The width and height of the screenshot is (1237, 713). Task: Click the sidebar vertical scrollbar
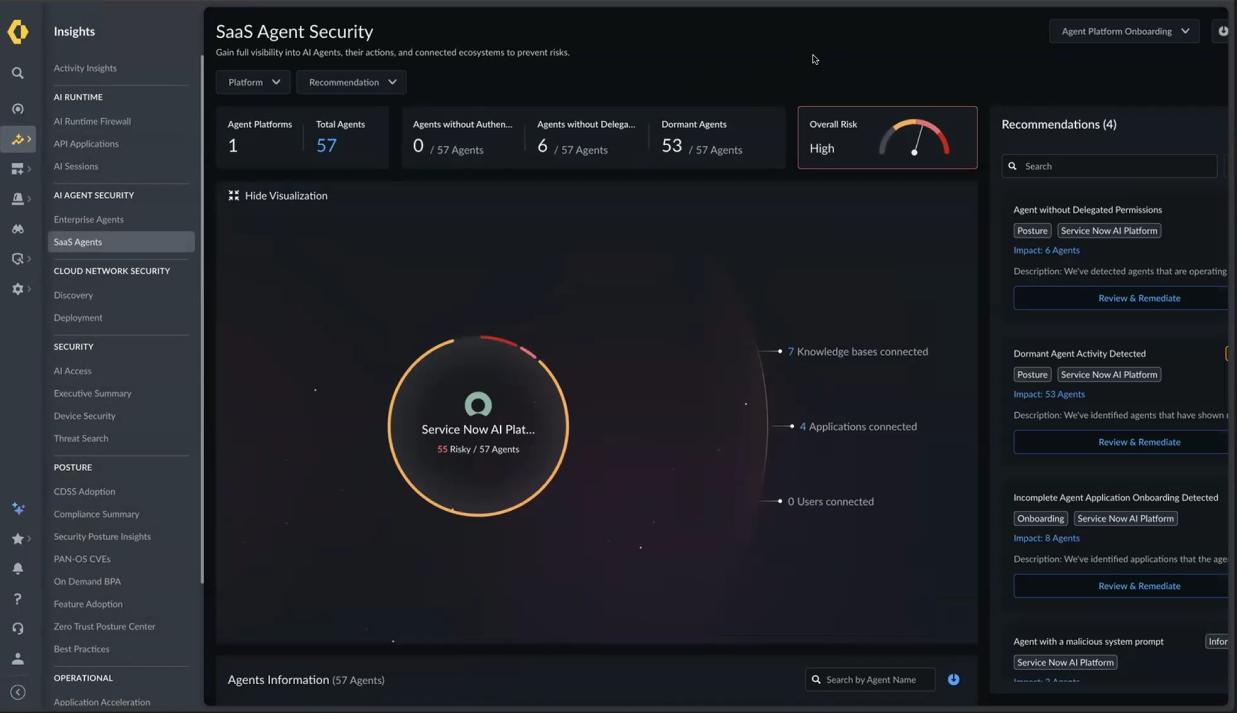pyautogui.click(x=202, y=320)
